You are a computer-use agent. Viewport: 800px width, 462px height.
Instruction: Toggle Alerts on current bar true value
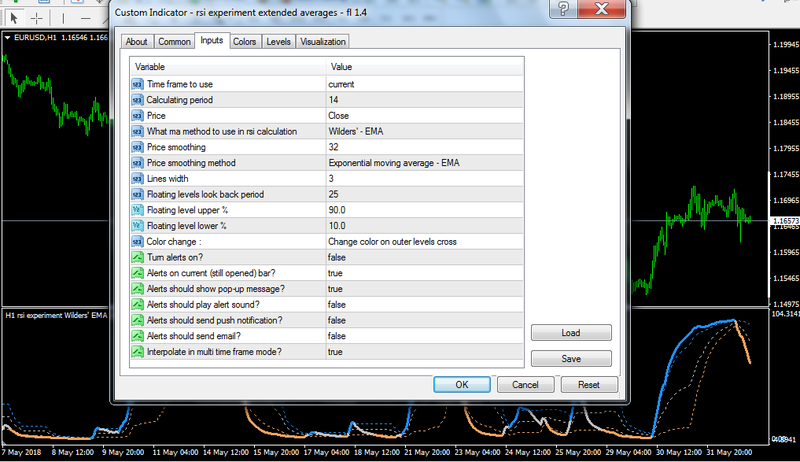click(x=425, y=273)
